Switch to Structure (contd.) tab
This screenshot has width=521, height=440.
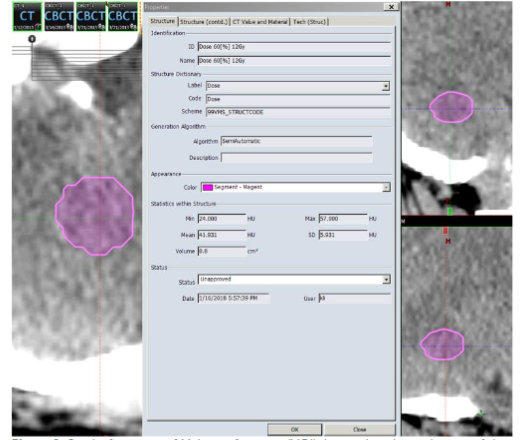tap(204, 22)
